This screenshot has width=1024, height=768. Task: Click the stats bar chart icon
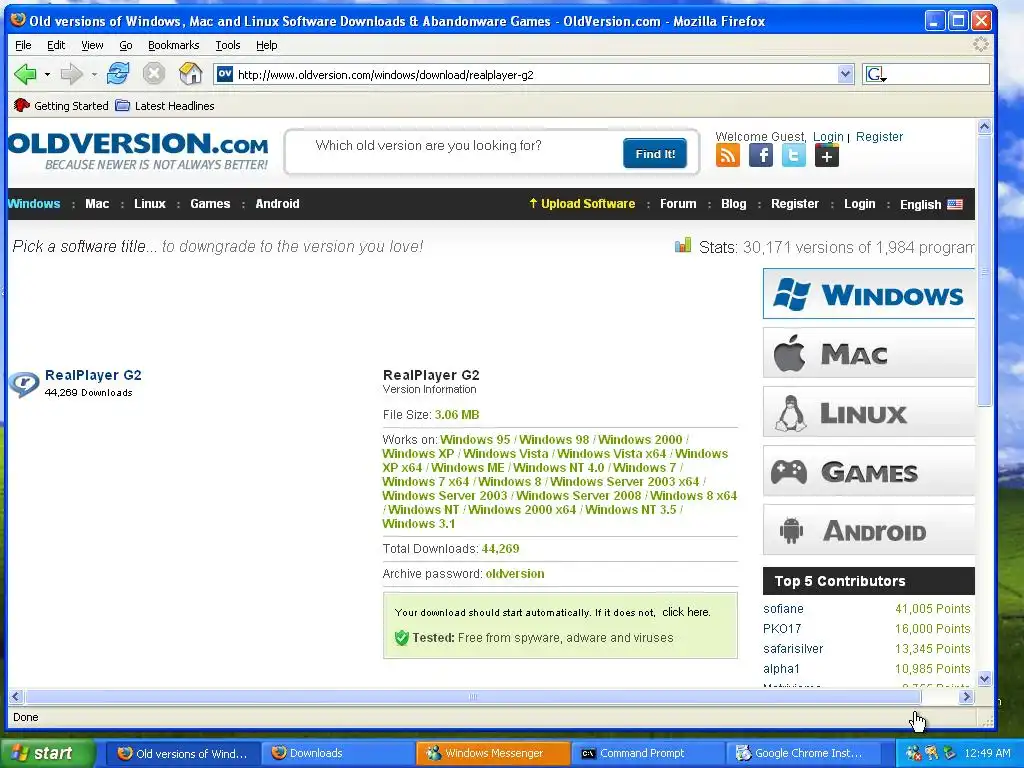pyautogui.click(x=682, y=246)
